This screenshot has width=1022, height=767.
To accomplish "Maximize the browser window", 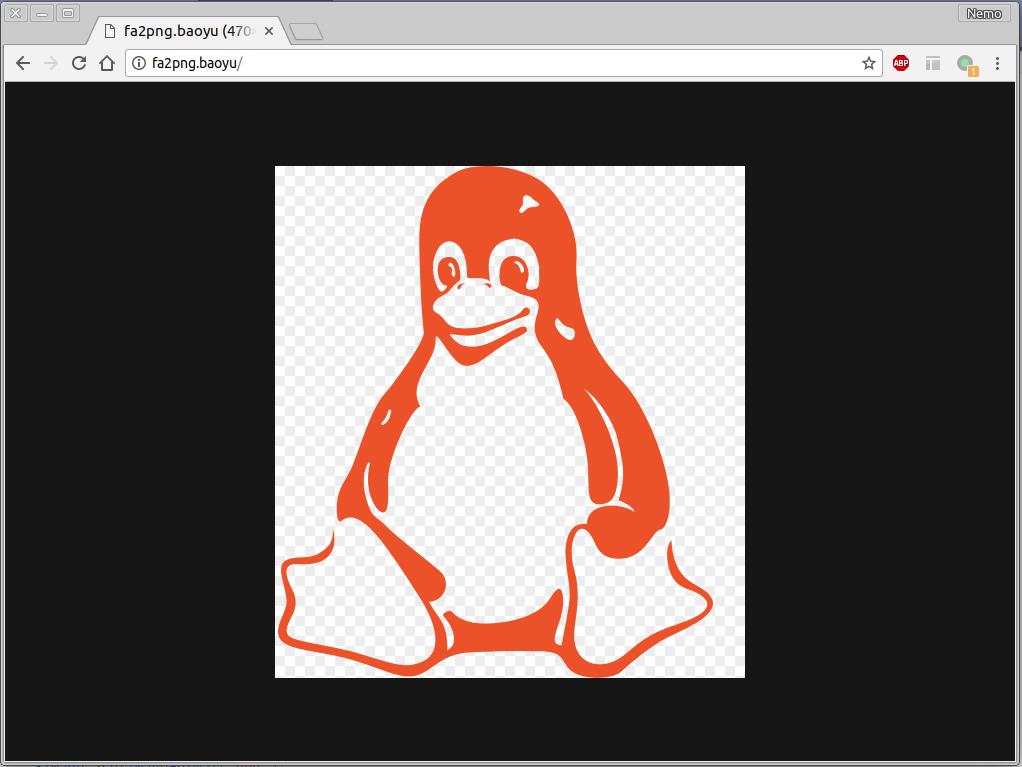I will coord(68,13).
